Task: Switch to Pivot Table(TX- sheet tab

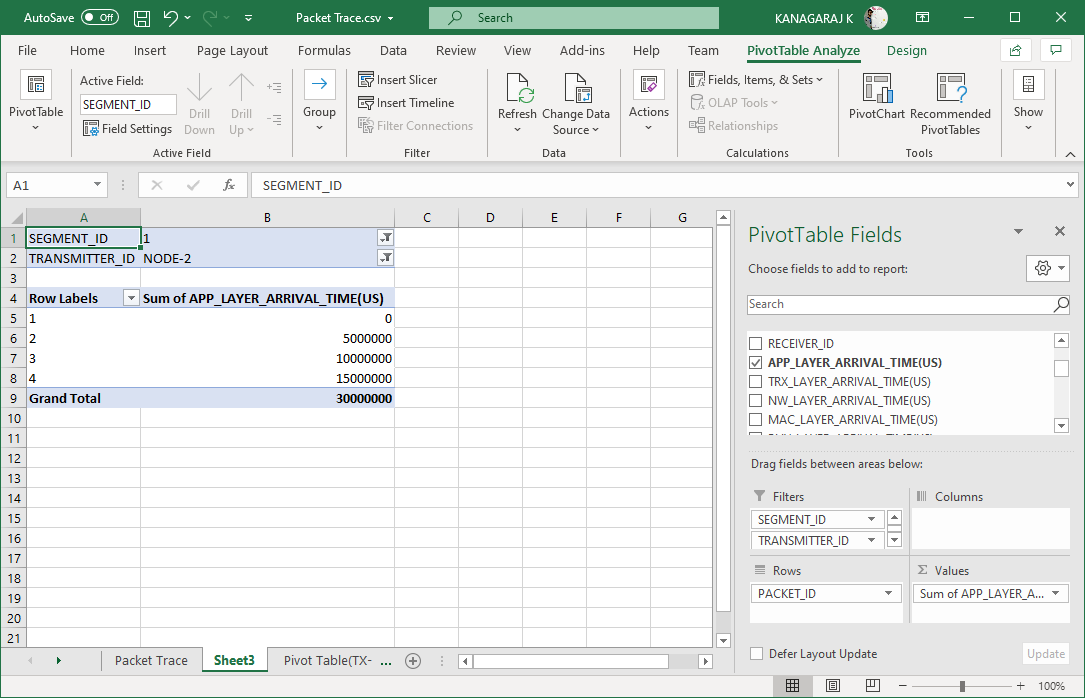Action: [328, 661]
